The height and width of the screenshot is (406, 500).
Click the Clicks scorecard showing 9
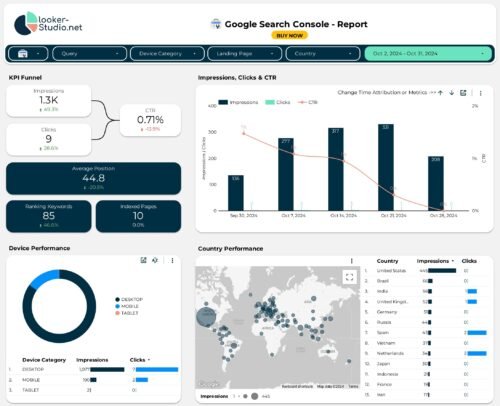(49, 139)
